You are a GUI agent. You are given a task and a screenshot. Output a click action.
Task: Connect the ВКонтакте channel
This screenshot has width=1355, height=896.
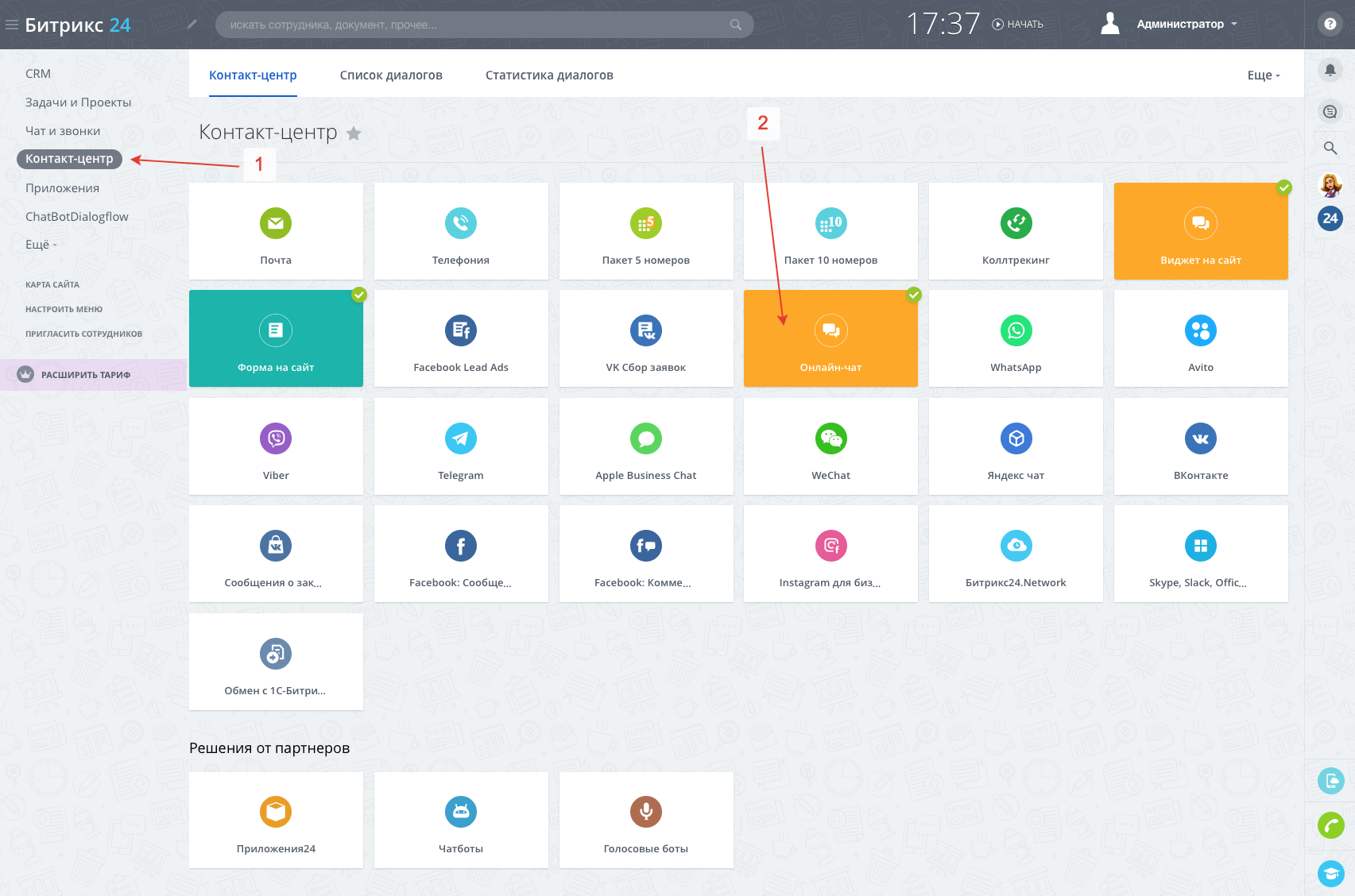1201,446
